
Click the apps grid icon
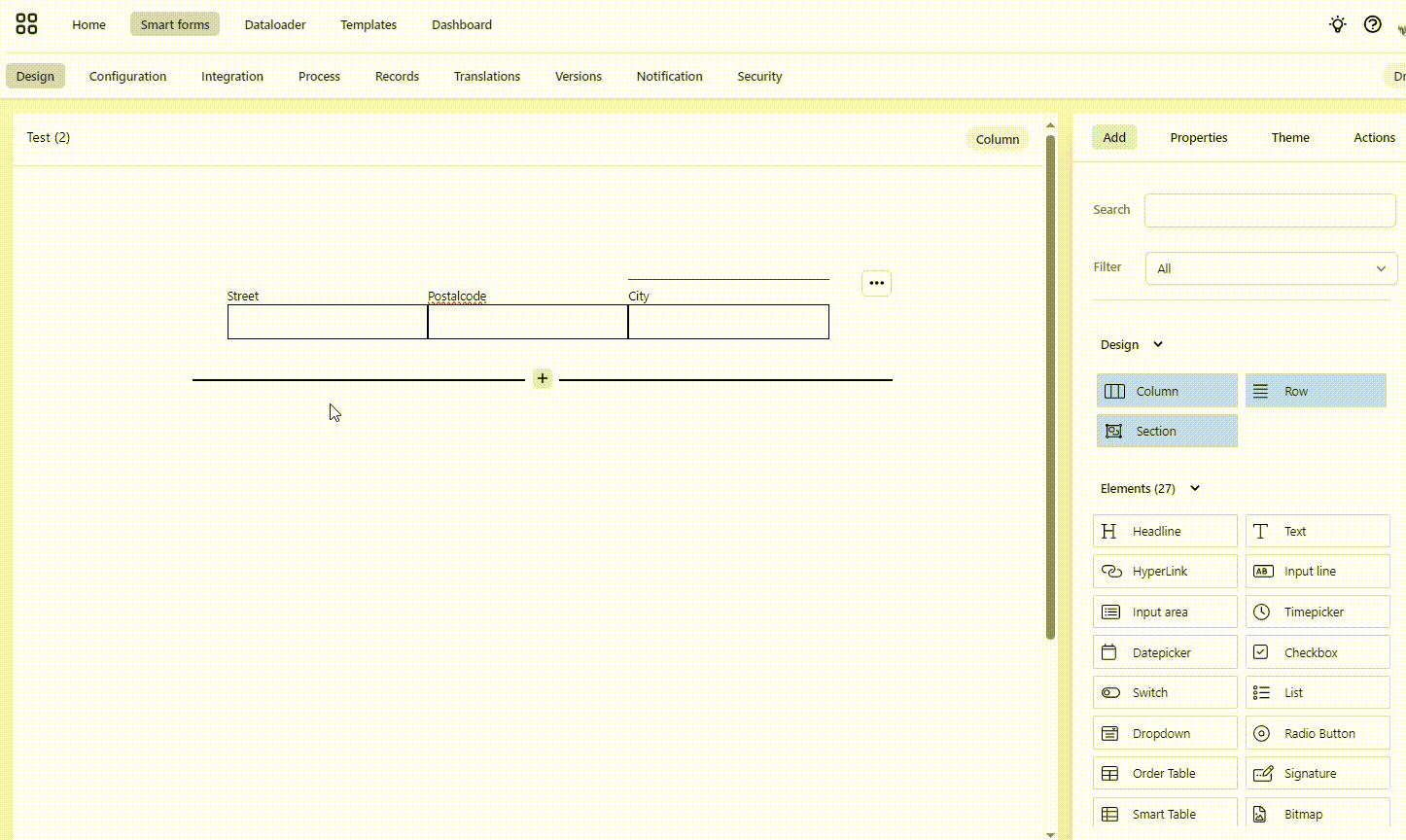[27, 24]
